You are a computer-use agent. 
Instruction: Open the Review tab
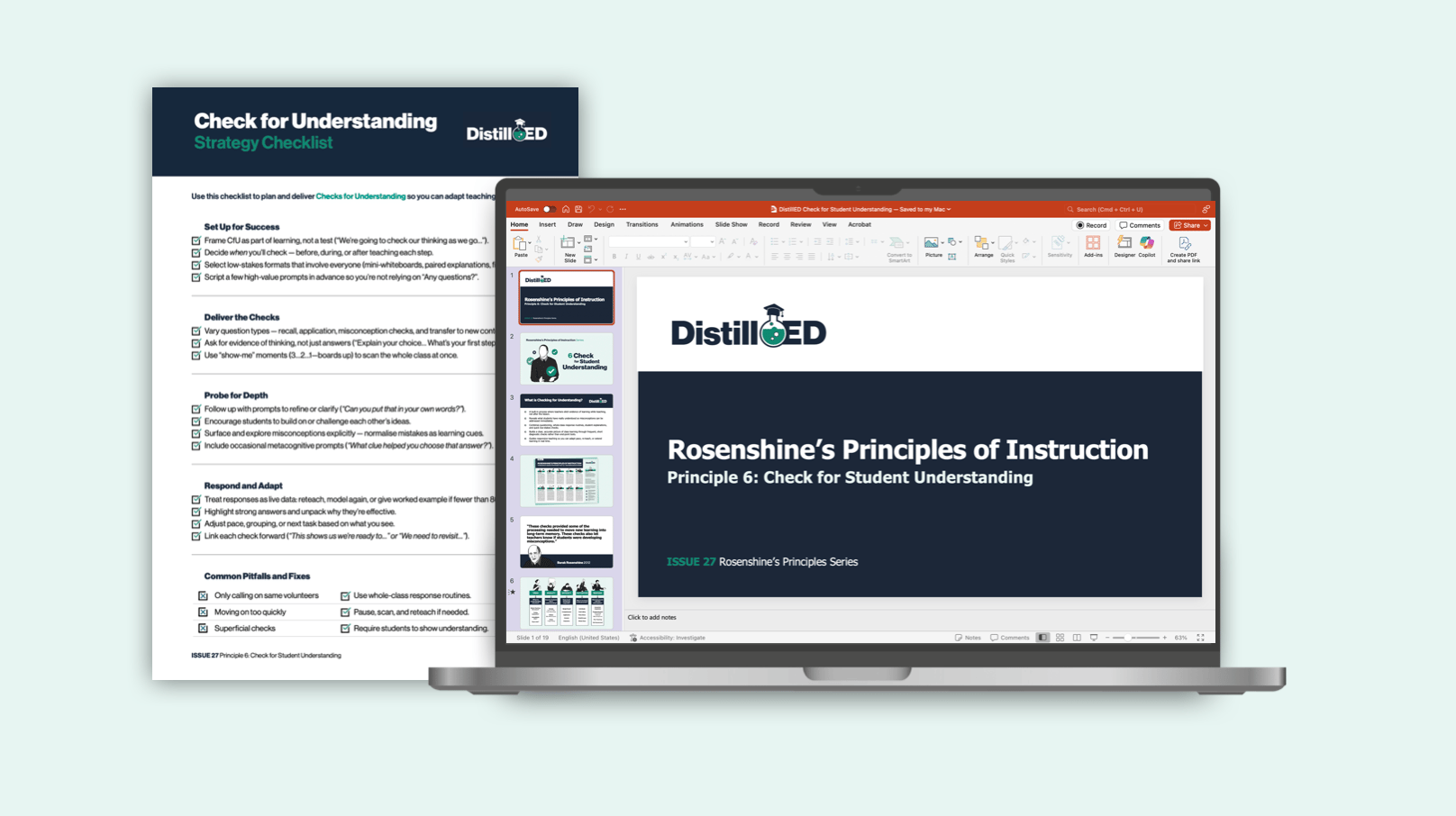point(801,224)
